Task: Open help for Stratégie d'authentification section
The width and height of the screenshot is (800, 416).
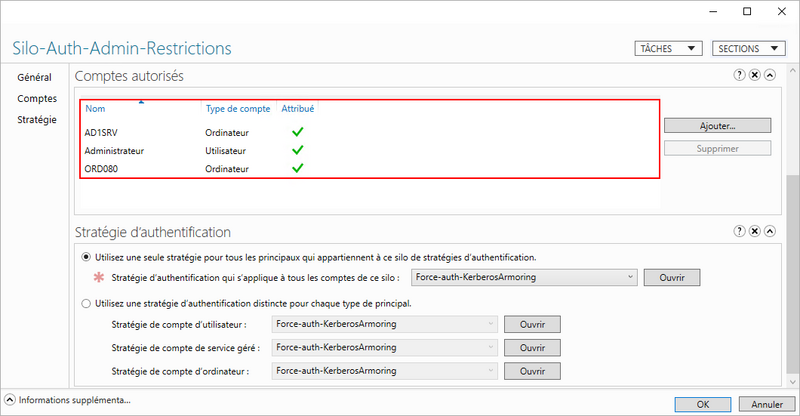Action: (x=739, y=231)
